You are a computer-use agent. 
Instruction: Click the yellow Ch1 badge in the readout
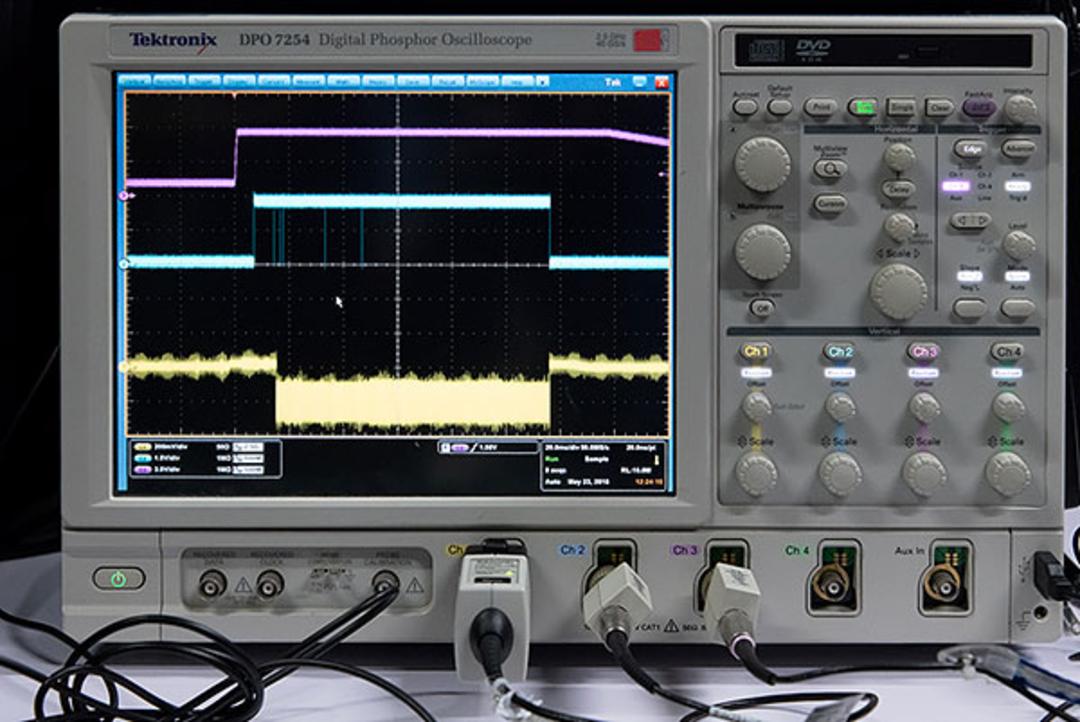click(x=143, y=447)
